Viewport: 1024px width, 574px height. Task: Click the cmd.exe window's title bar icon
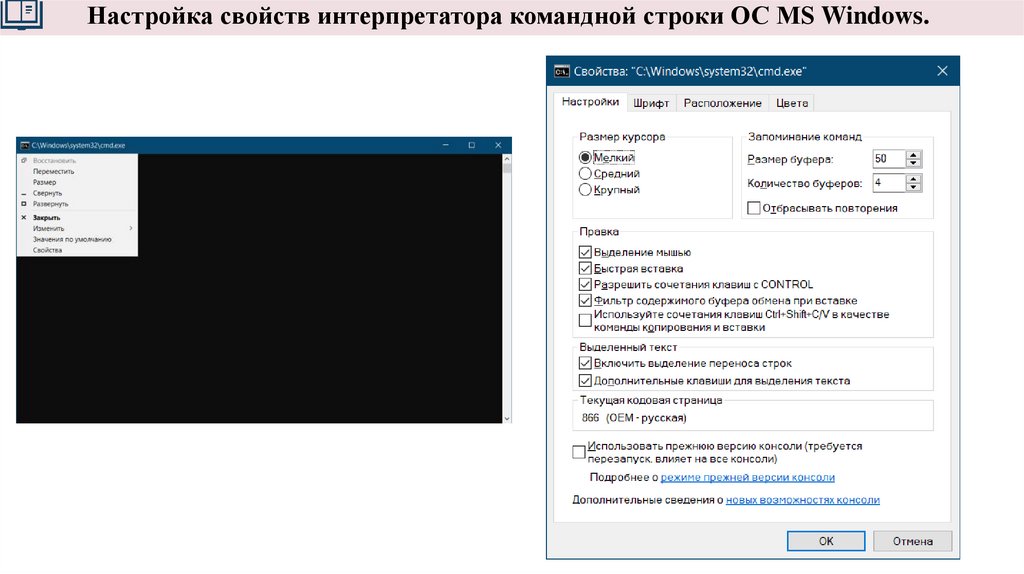click(x=25, y=146)
